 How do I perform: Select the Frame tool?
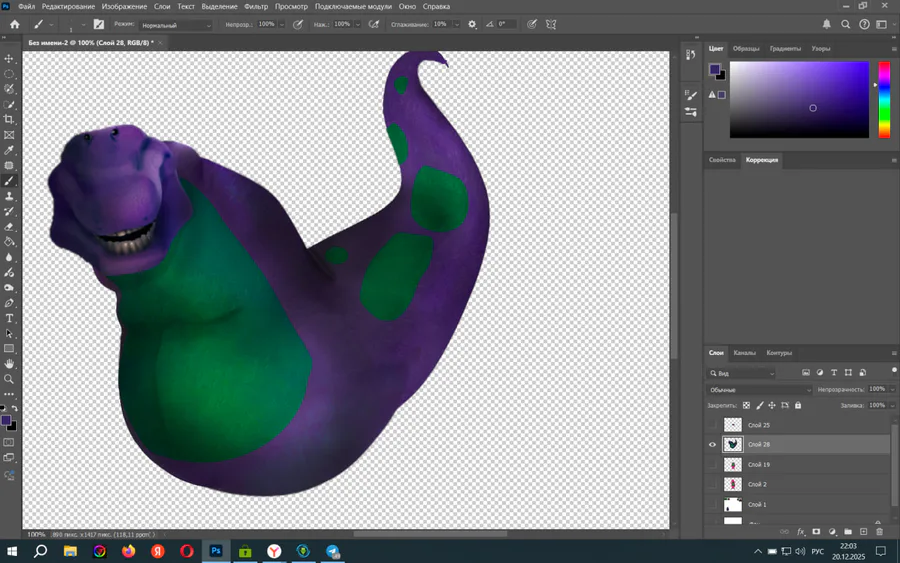click(9, 135)
